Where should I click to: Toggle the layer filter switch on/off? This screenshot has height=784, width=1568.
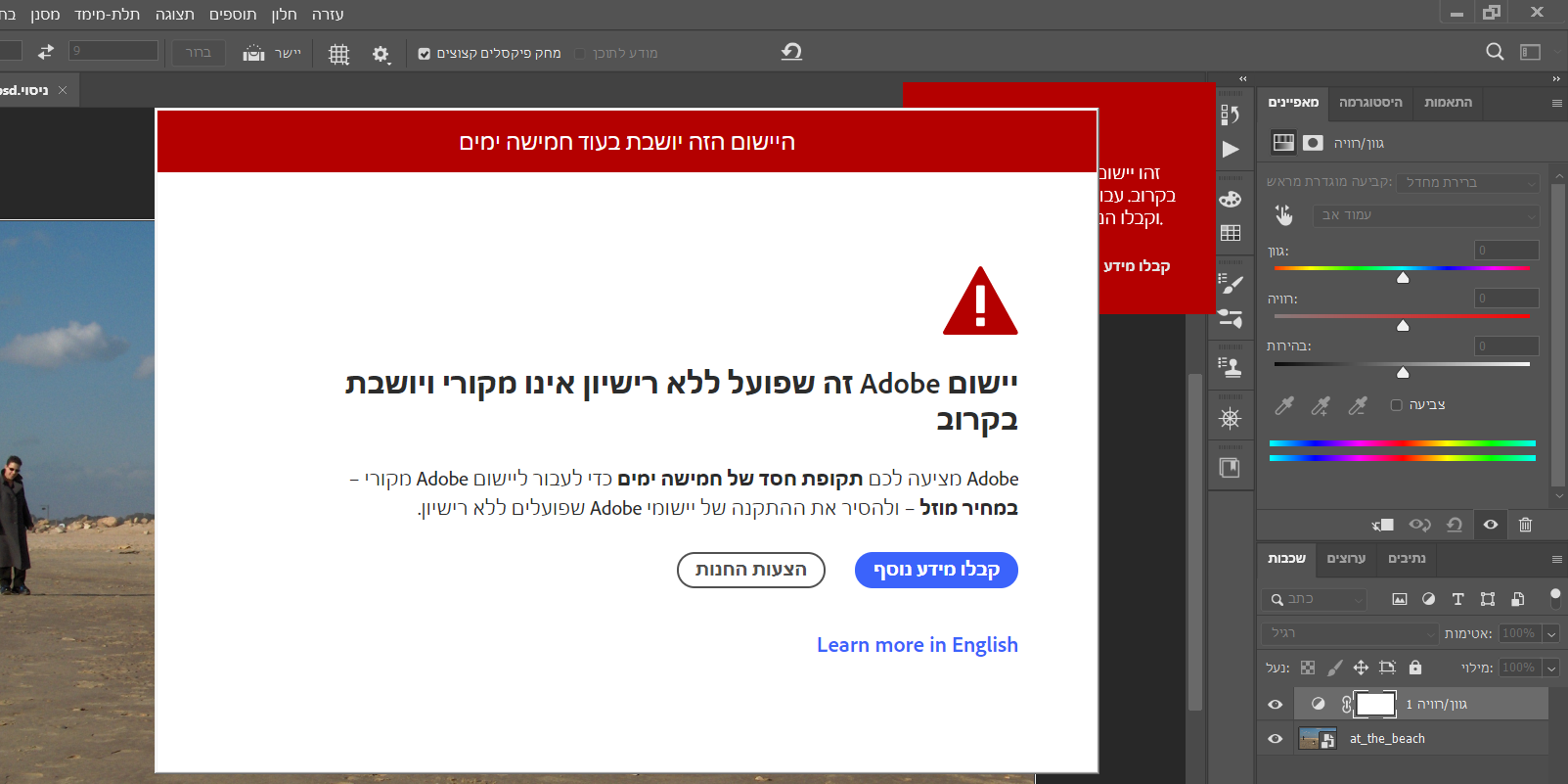(1555, 597)
